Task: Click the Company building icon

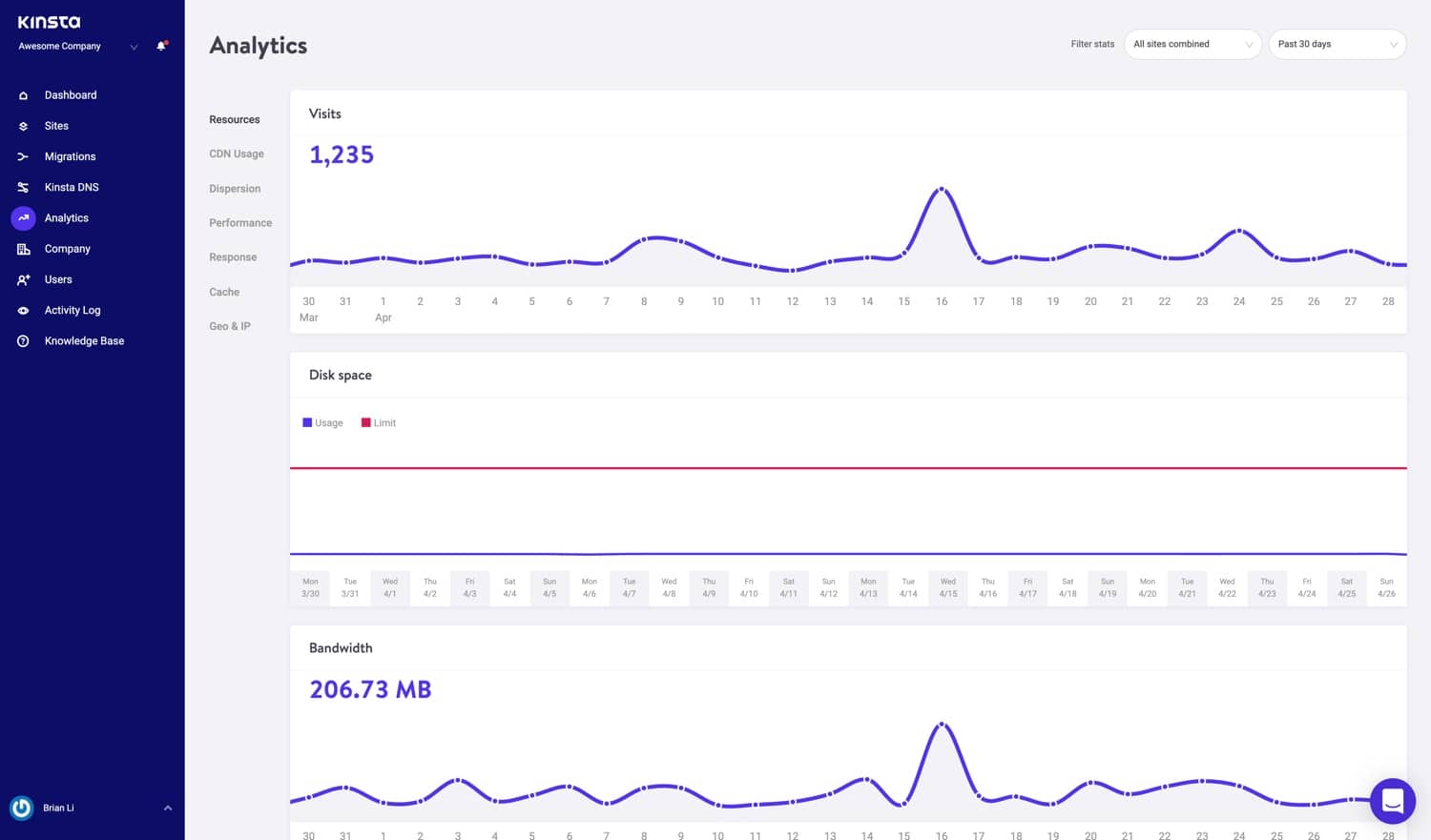Action: coord(23,249)
